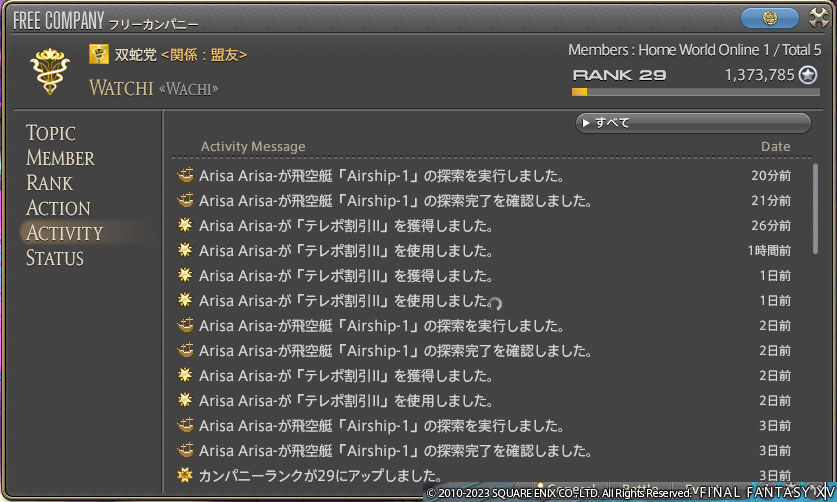Close the Free Company window
The height and width of the screenshot is (502, 837).
819,18
